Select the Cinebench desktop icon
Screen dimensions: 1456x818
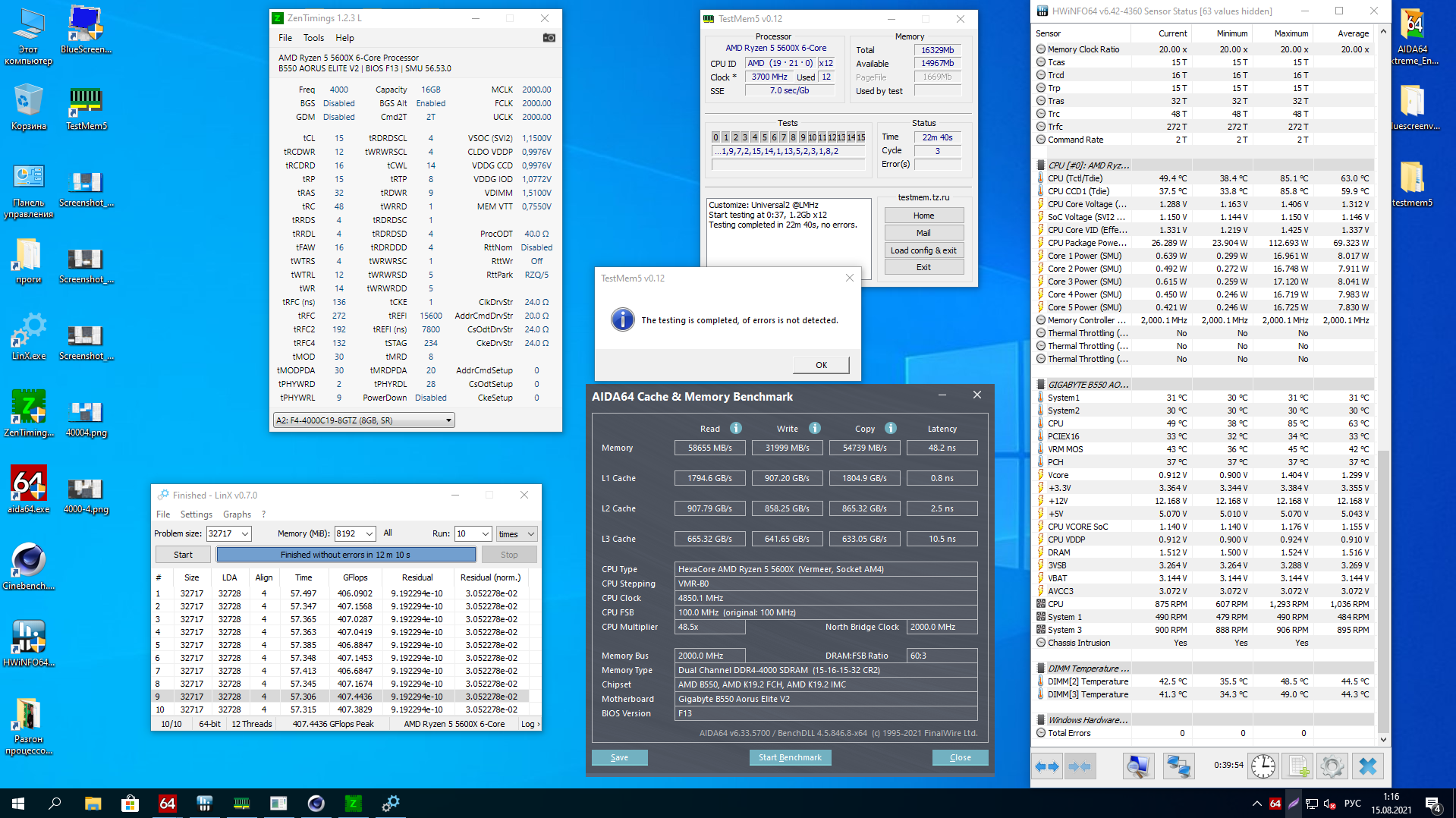(x=29, y=566)
